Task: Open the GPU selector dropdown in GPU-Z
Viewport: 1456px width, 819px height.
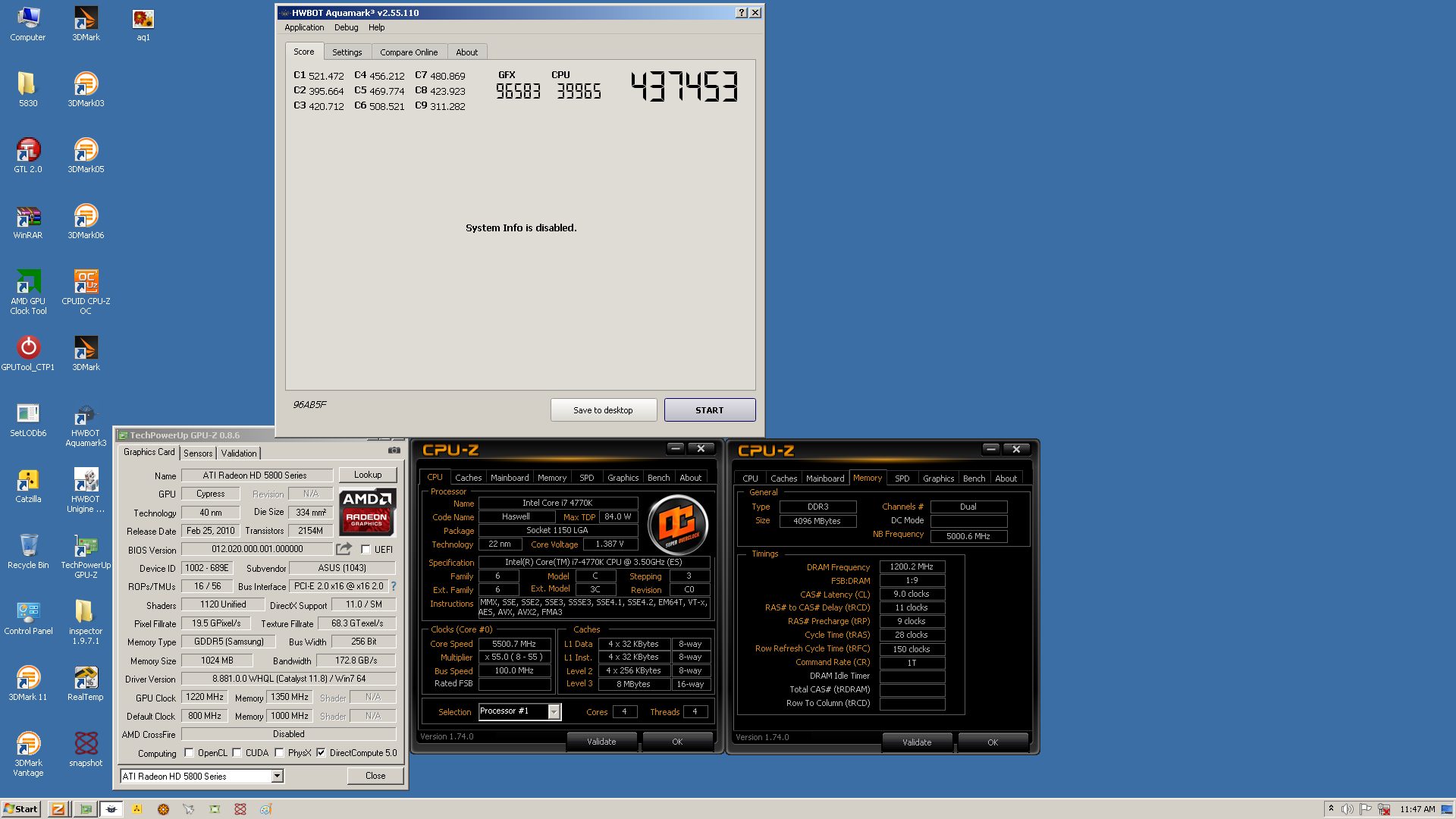Action: (x=278, y=776)
